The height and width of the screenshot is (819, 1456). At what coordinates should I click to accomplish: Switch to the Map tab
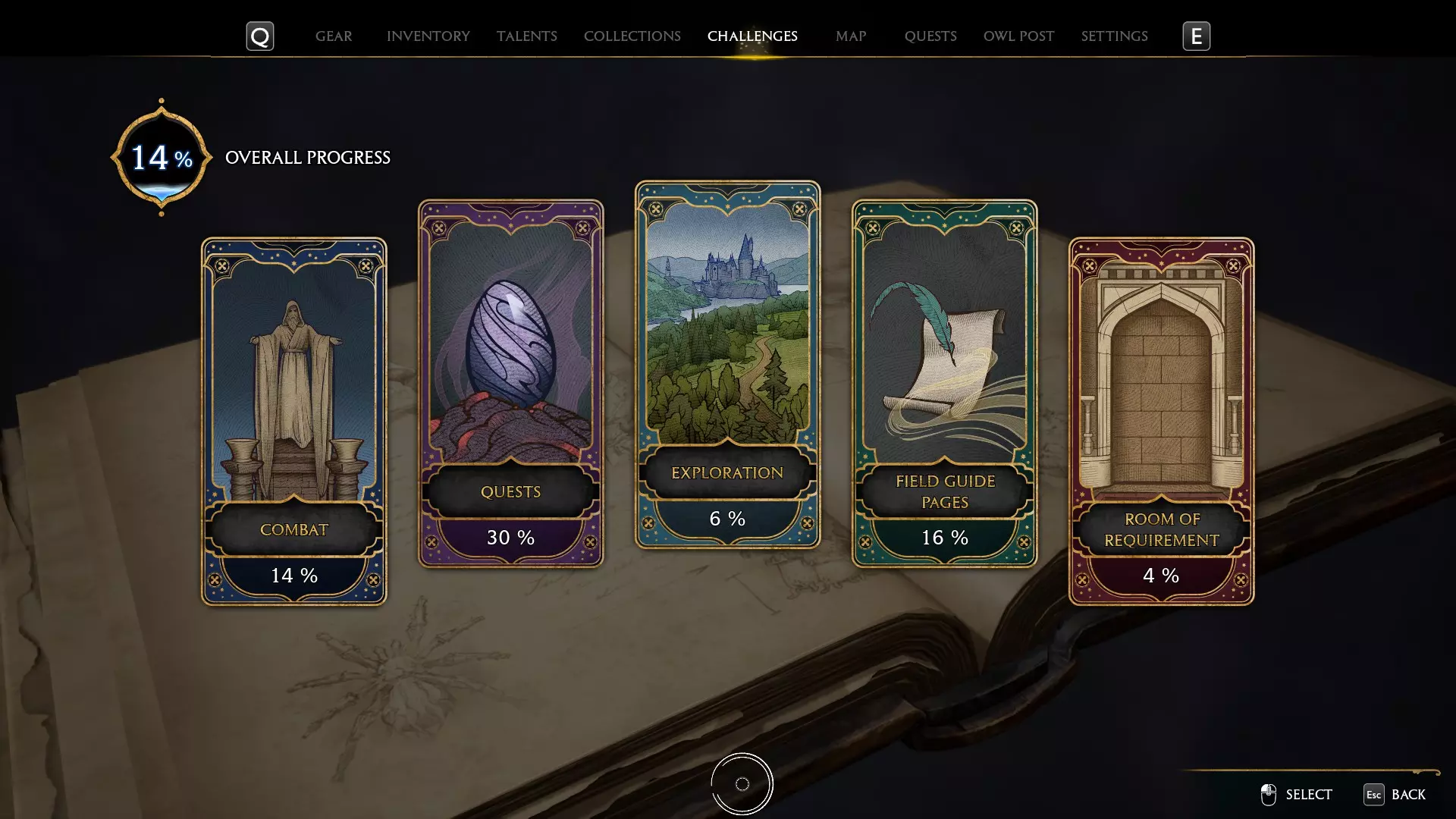pos(851,36)
